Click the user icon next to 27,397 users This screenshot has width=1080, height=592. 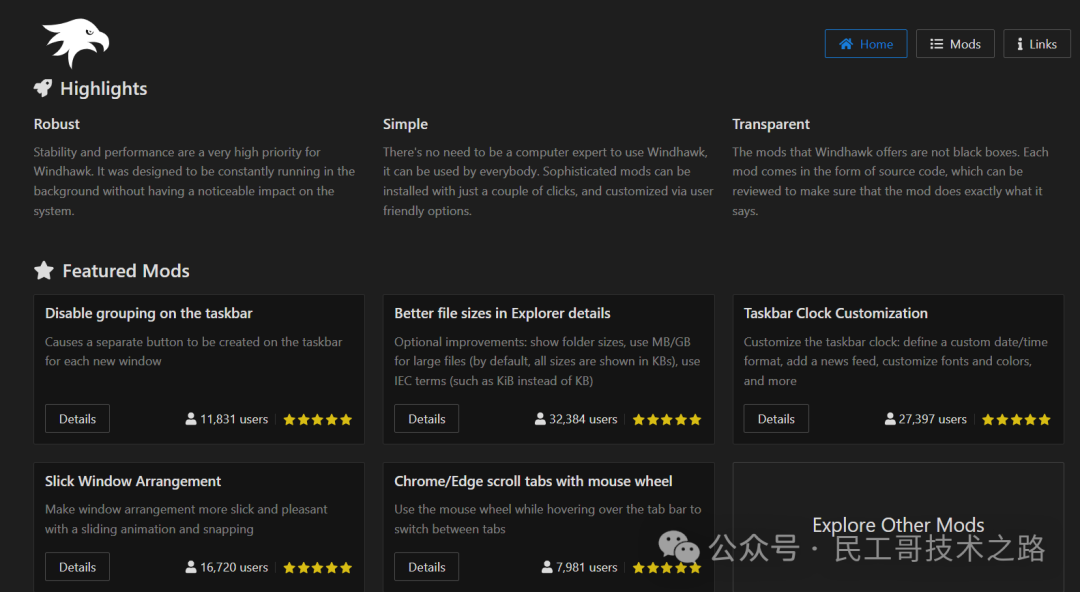tap(890, 419)
